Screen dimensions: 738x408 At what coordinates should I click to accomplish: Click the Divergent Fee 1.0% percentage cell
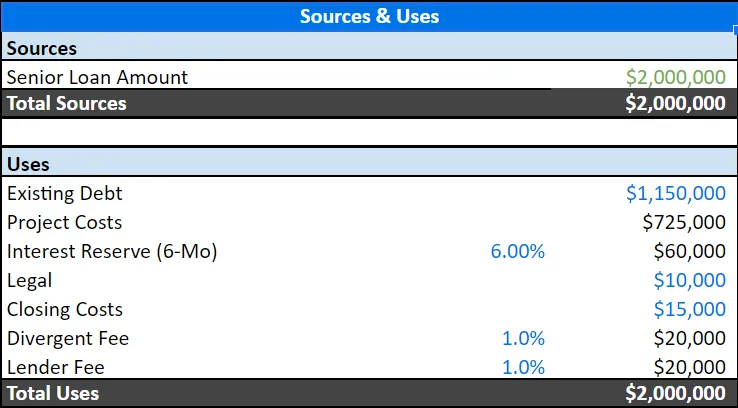coord(523,338)
